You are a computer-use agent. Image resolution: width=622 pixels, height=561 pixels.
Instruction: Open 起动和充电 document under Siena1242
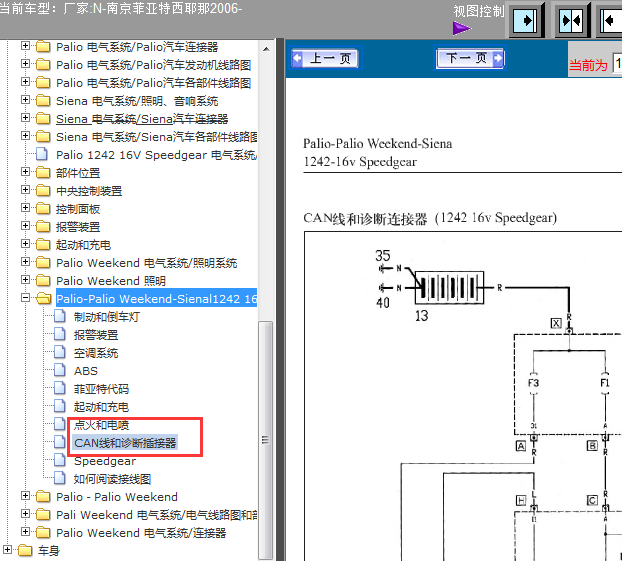[x=101, y=407]
